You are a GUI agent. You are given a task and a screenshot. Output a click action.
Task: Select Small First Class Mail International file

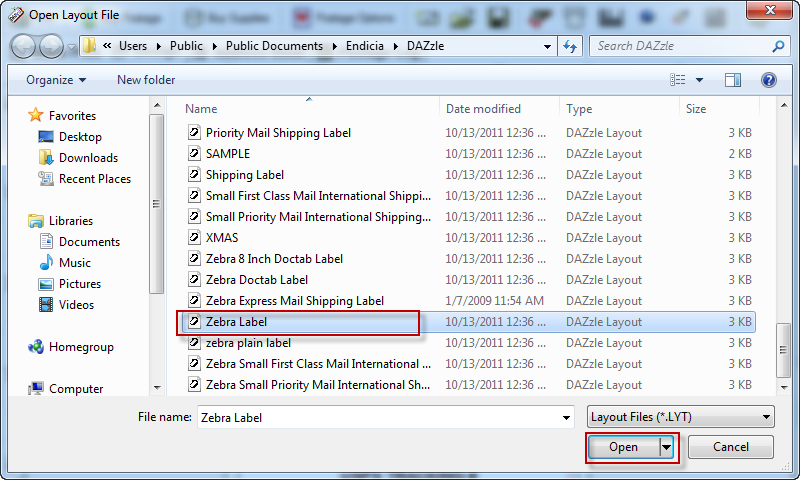click(318, 196)
